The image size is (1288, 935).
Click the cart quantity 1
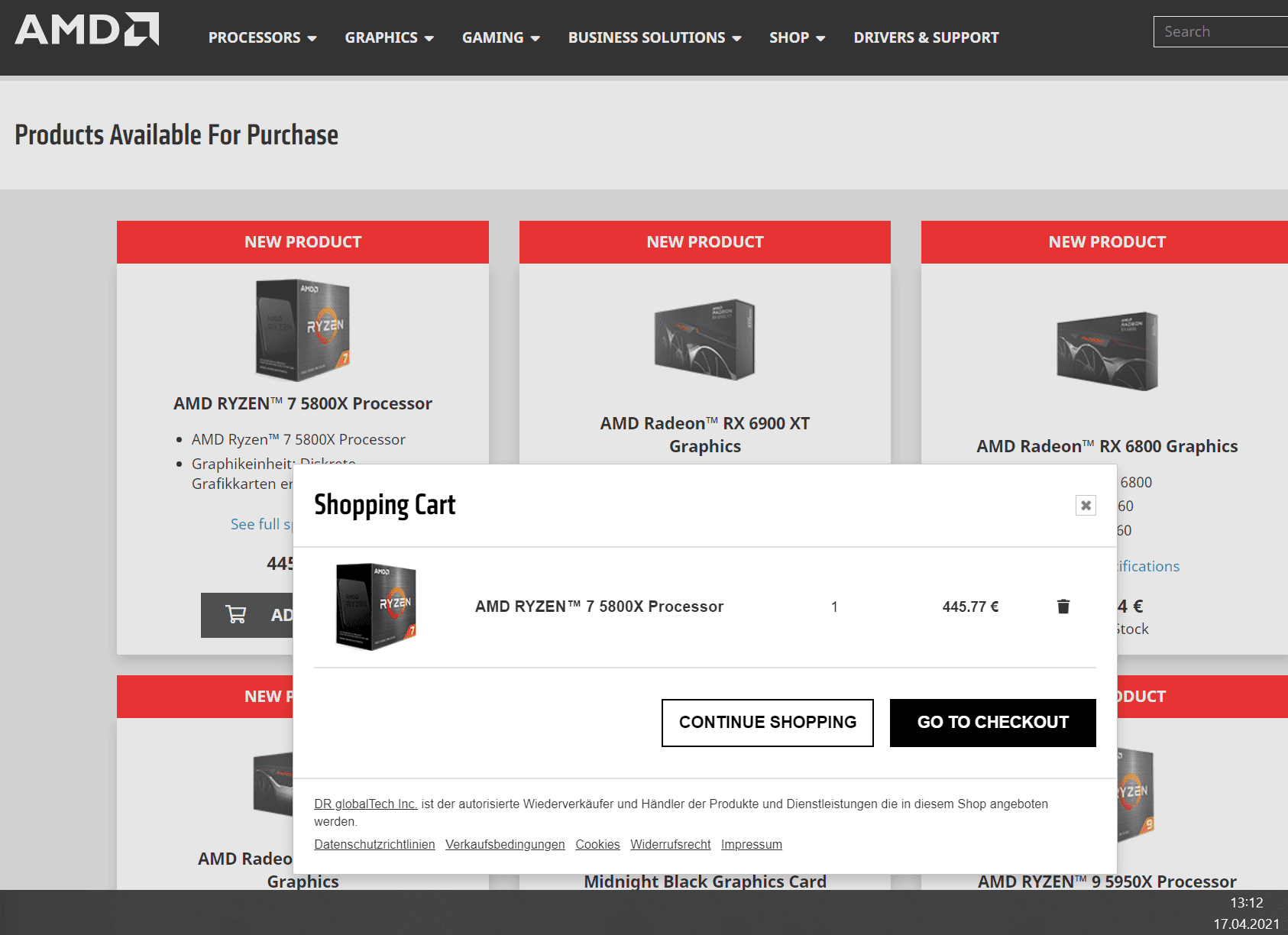coord(834,607)
